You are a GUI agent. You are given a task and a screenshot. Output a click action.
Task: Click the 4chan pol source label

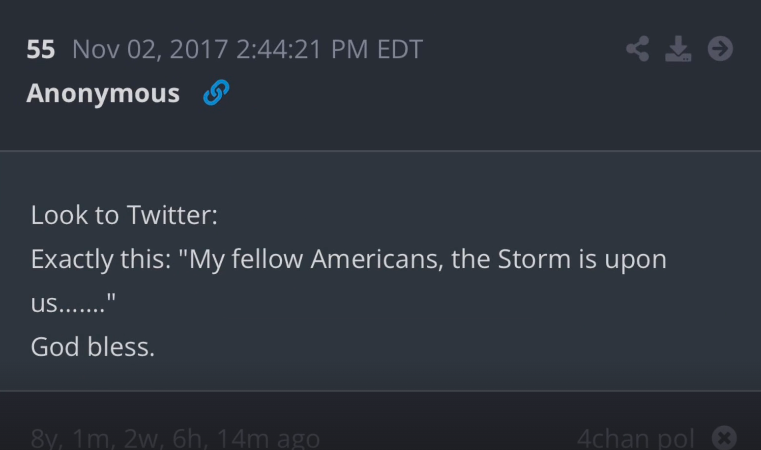click(x=635, y=438)
